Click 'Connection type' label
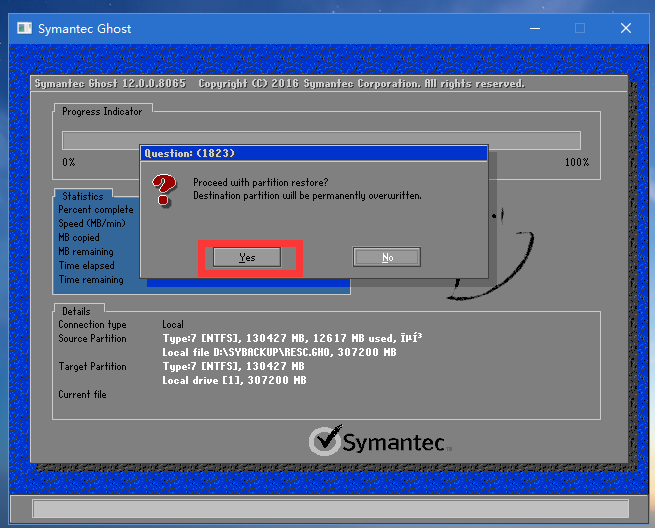The image size is (655, 528). (92, 325)
